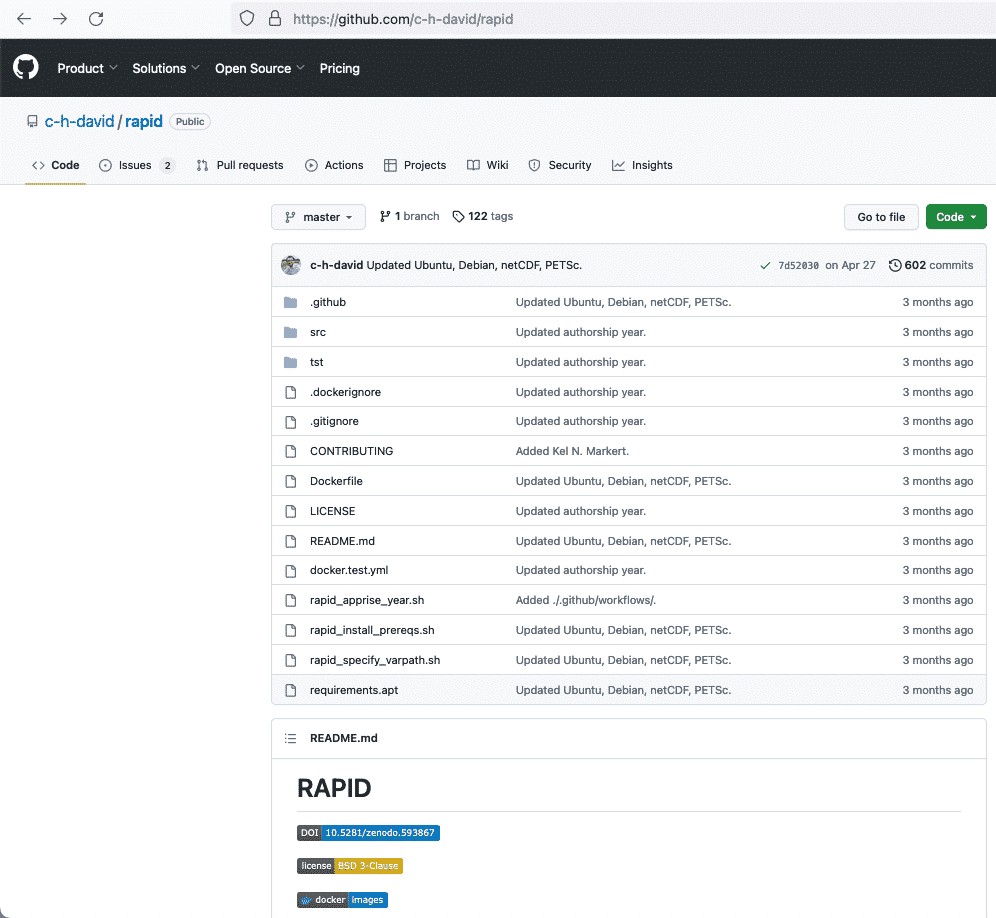This screenshot has width=996, height=918.
Task: Open the docker.test.yml file
Action: tap(349, 570)
